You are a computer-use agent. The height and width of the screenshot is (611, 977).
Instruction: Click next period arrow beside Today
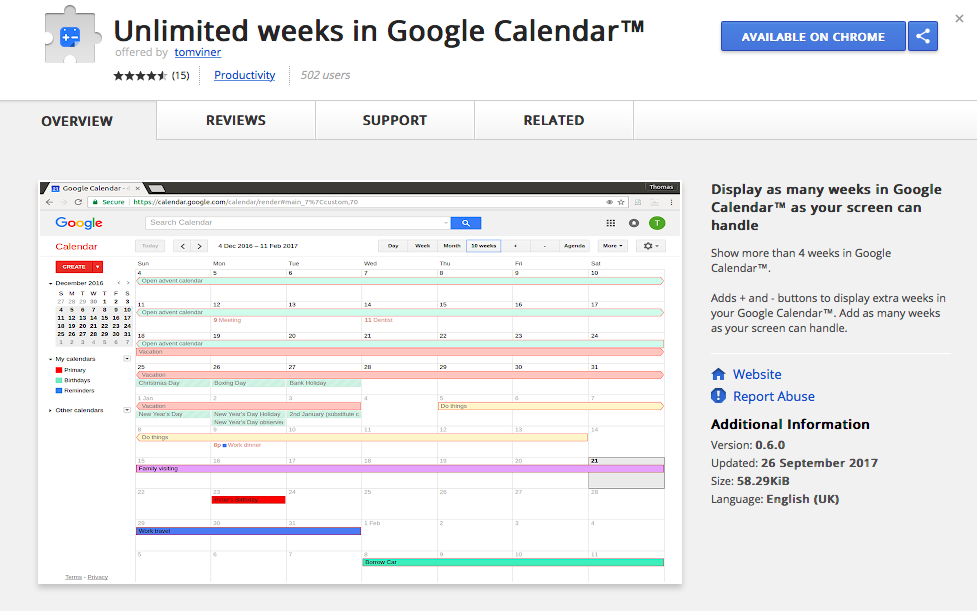click(x=199, y=246)
